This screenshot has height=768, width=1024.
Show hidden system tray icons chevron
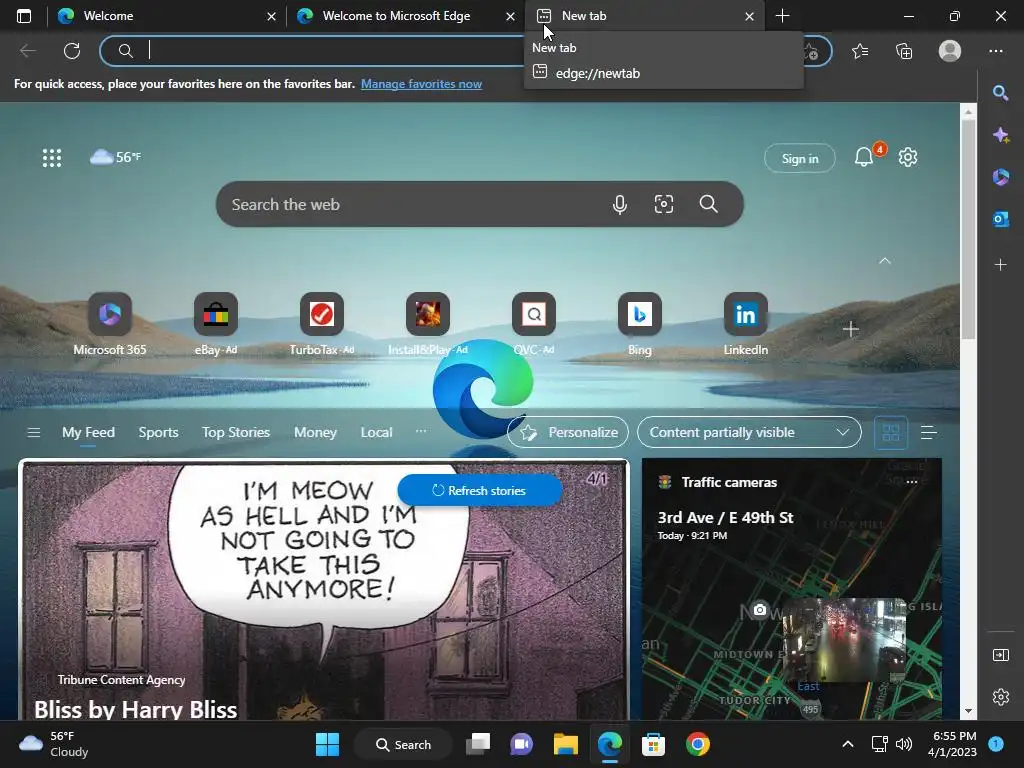tap(848, 744)
